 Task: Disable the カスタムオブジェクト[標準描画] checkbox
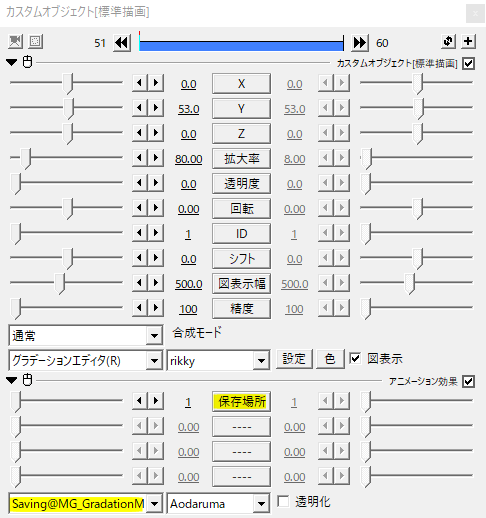[x=468, y=63]
